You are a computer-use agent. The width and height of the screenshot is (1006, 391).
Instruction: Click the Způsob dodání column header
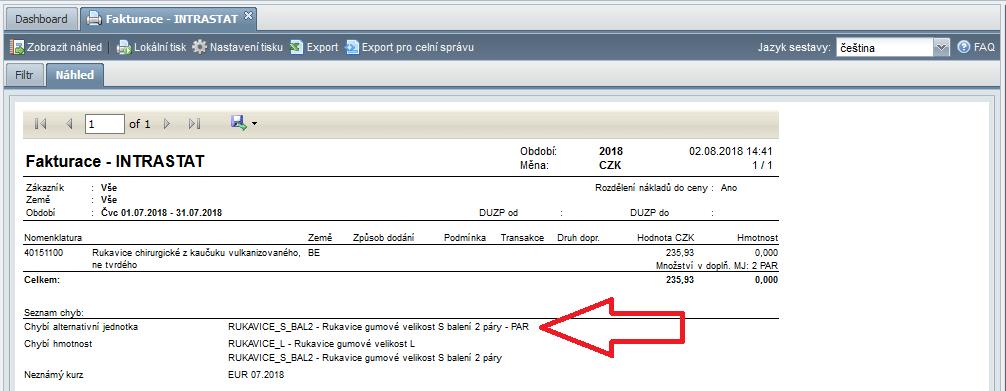tap(384, 238)
